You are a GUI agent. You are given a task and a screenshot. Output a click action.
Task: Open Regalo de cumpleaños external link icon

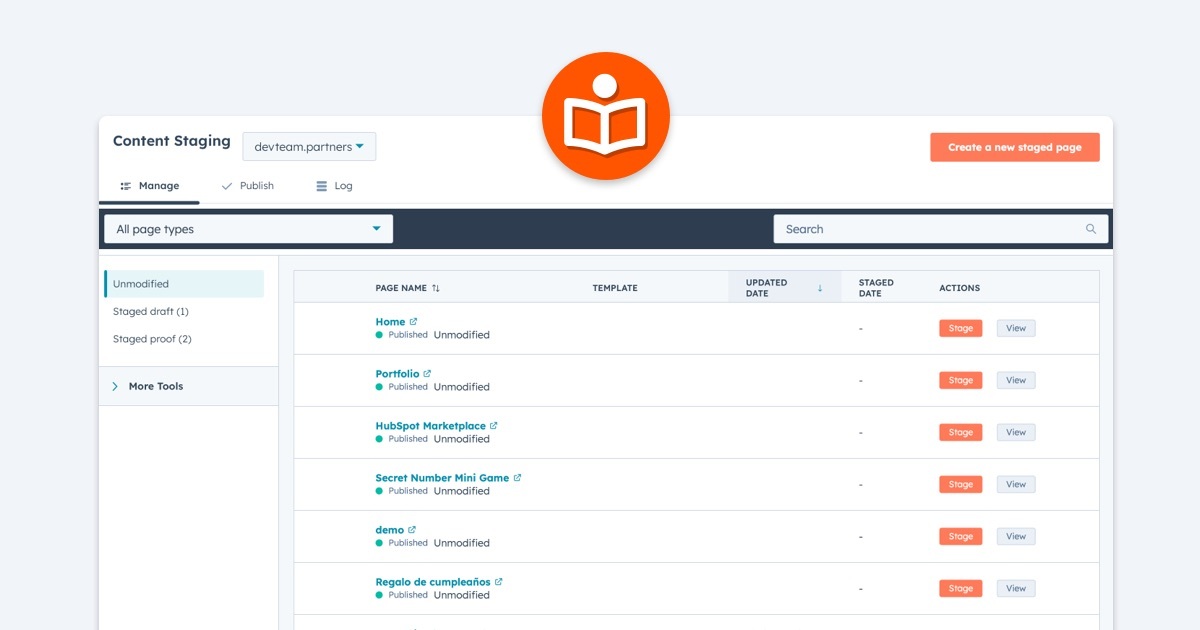pos(497,581)
